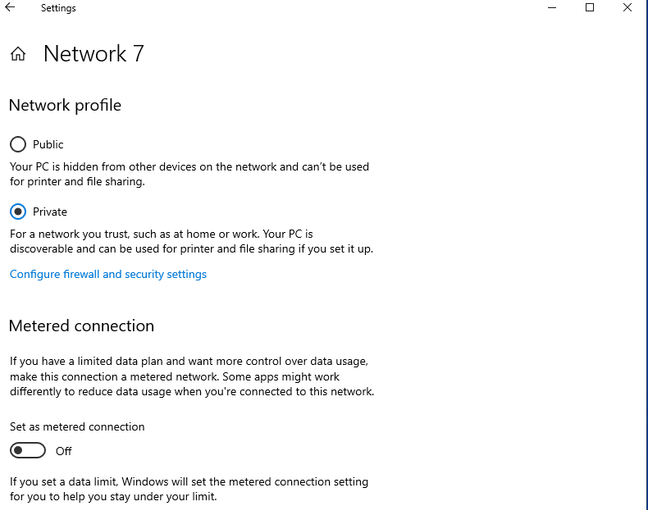
Task: Close the Settings window
Action: [x=627, y=8]
